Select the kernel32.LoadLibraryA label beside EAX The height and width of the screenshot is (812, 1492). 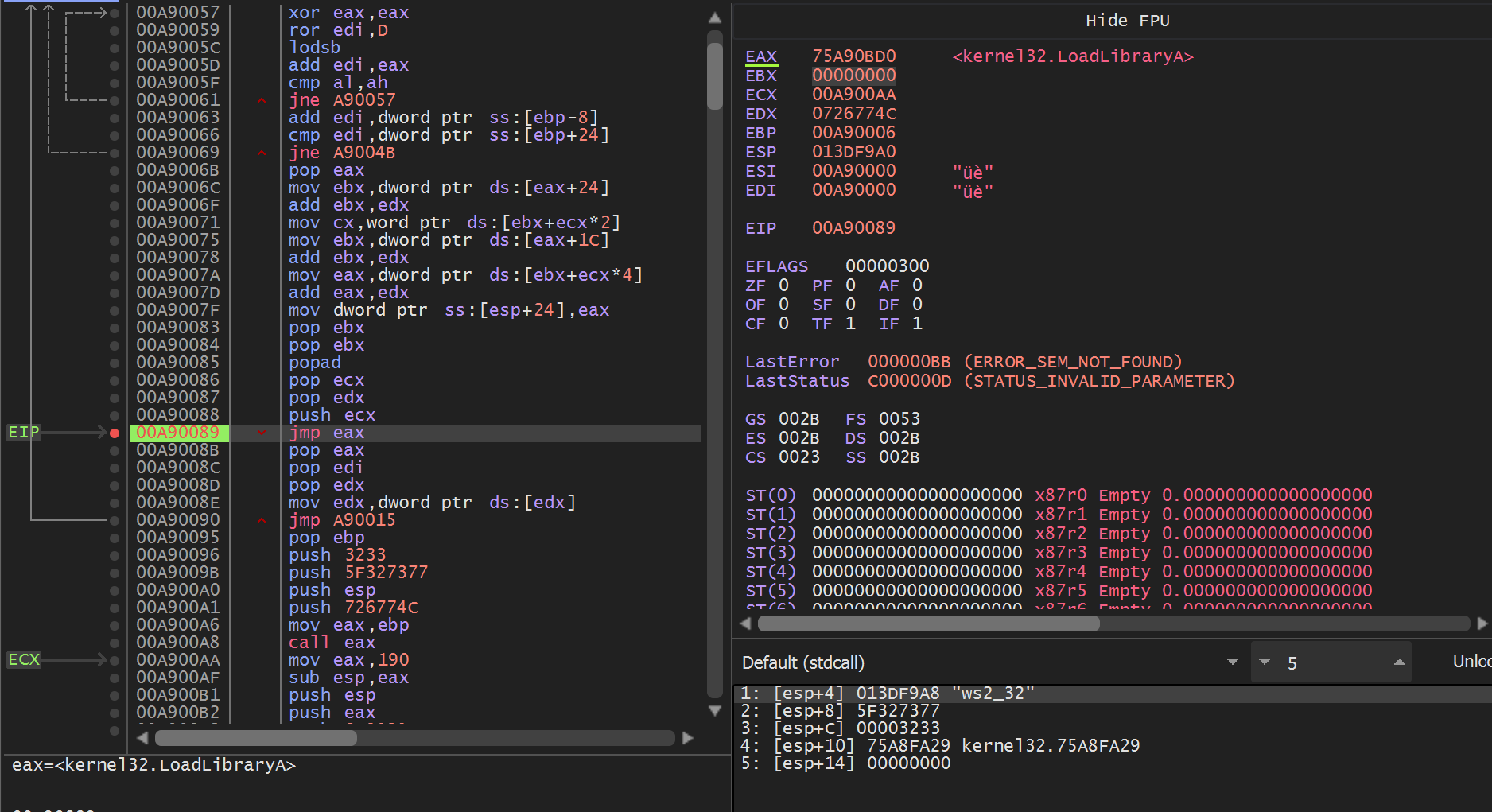(x=1072, y=56)
